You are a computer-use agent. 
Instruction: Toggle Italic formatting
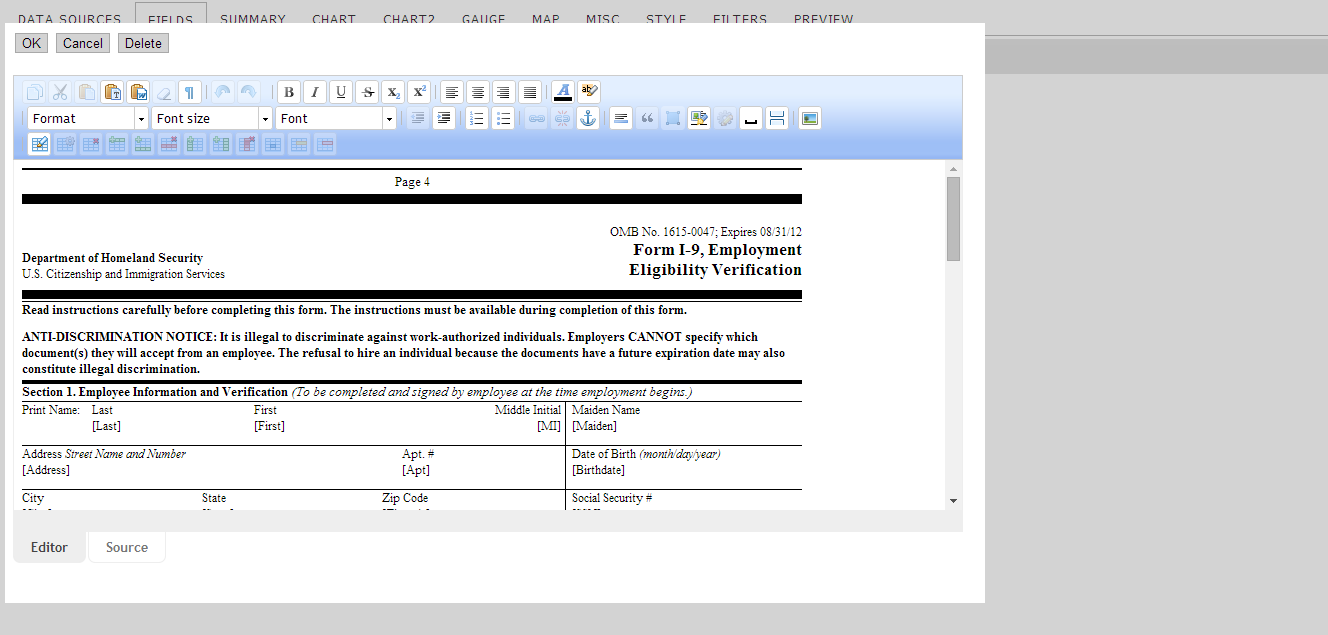[x=315, y=92]
